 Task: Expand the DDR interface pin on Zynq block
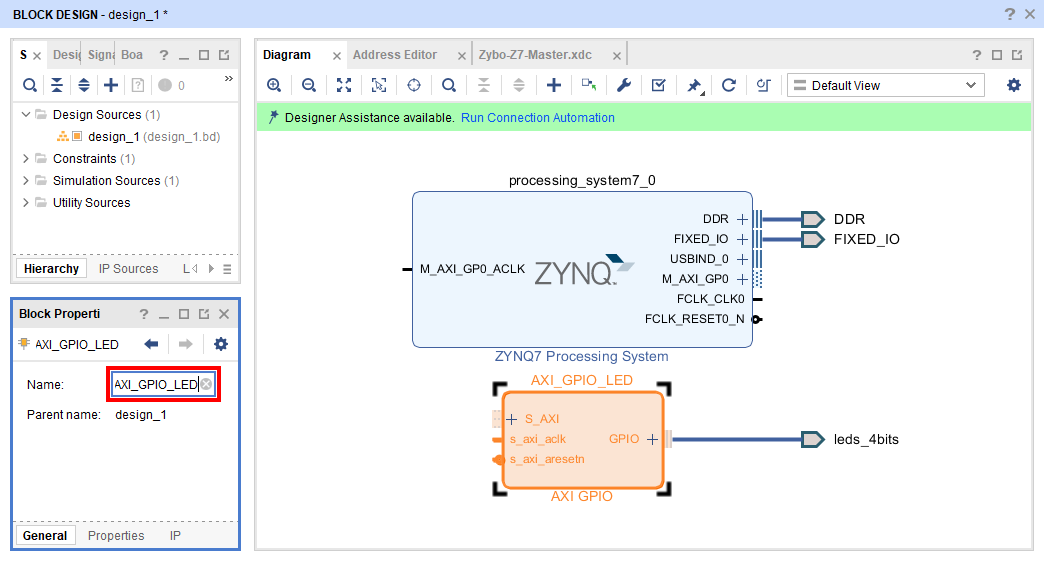[742, 219]
